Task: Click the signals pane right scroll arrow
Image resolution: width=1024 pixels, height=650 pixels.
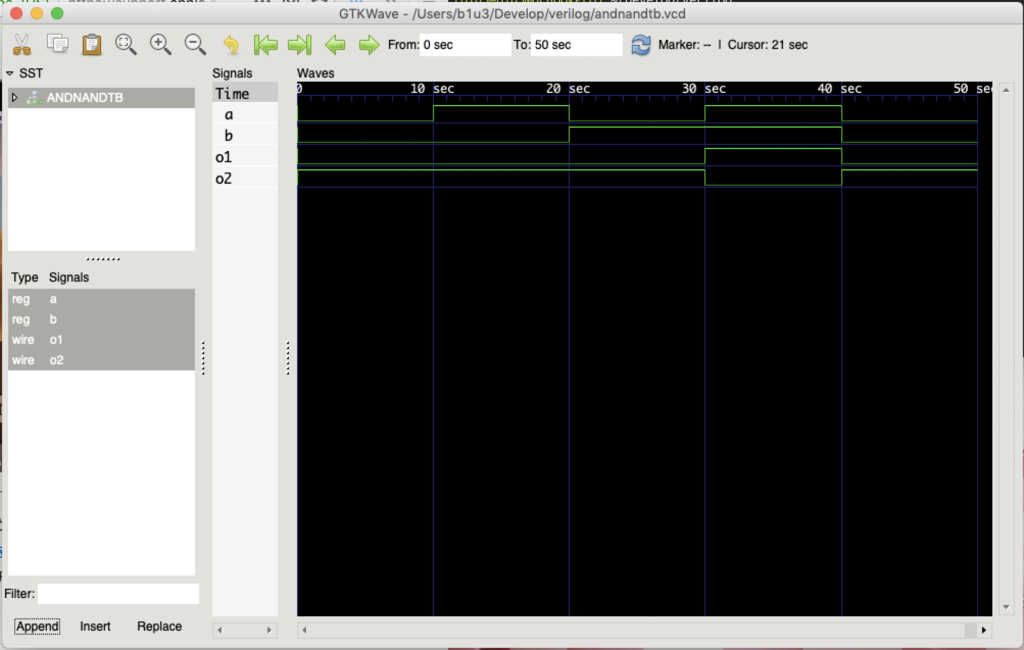Action: pyautogui.click(x=269, y=630)
